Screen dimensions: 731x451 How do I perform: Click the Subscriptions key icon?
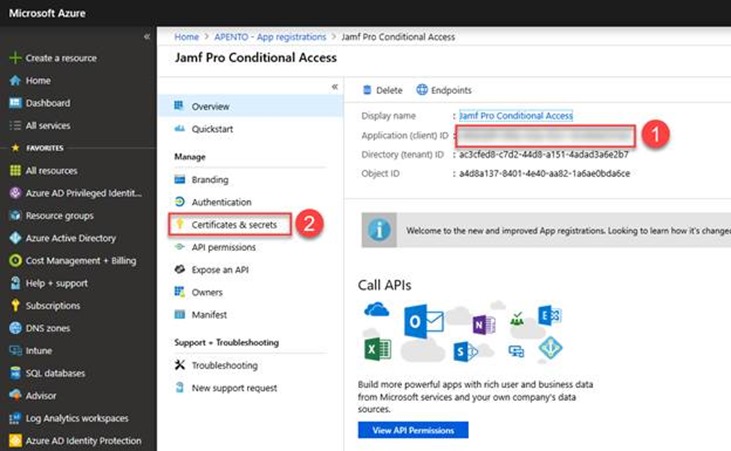(x=15, y=305)
